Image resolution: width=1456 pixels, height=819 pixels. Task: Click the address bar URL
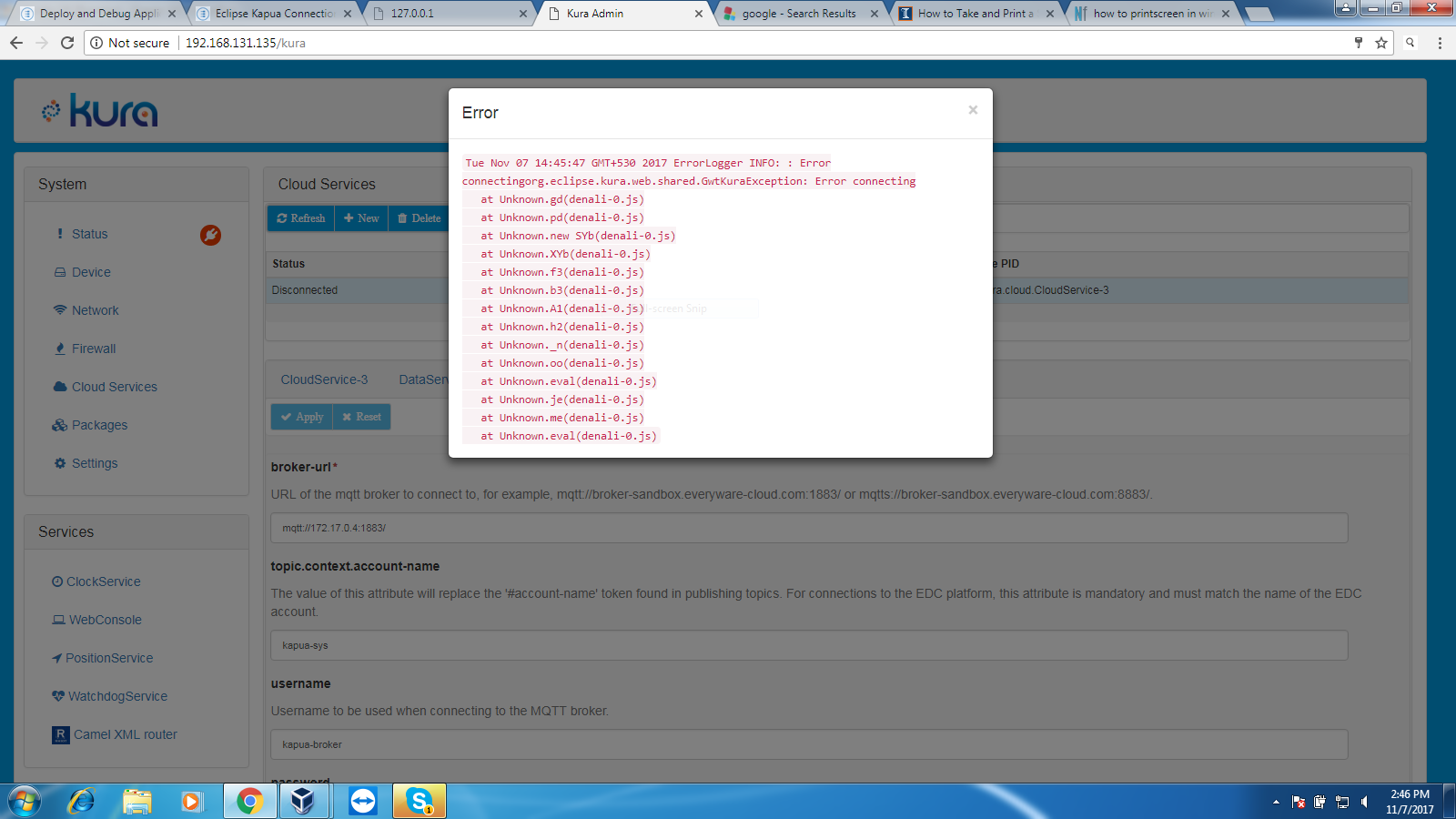pyautogui.click(x=246, y=43)
